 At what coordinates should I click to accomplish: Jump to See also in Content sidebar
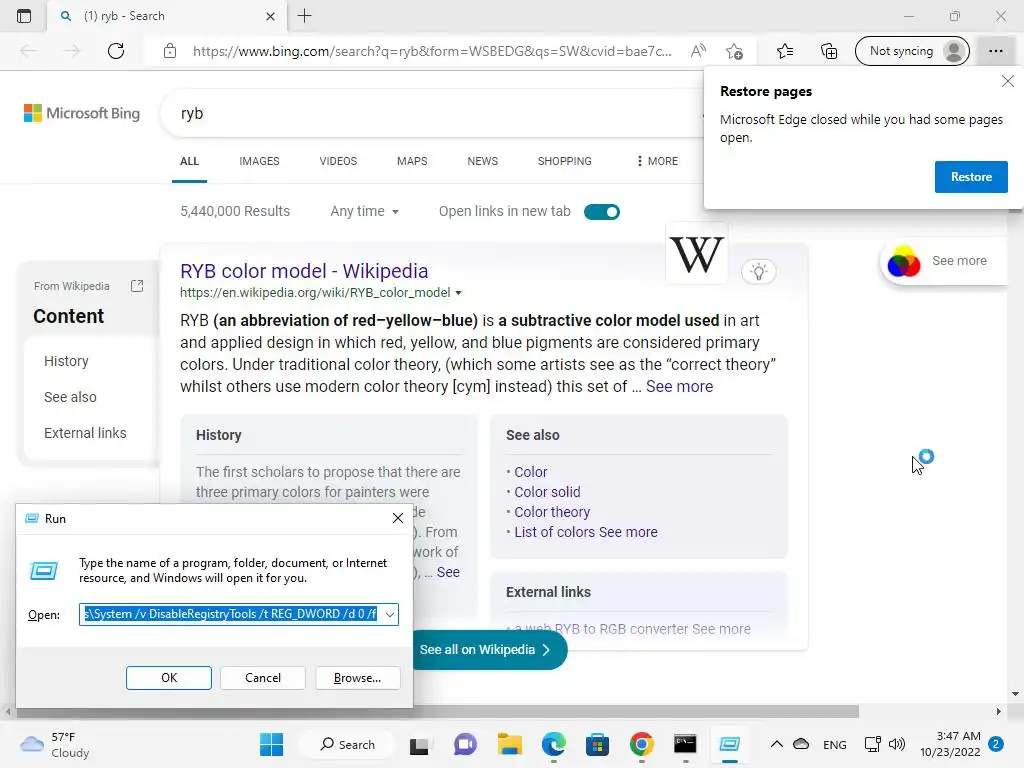(x=70, y=397)
